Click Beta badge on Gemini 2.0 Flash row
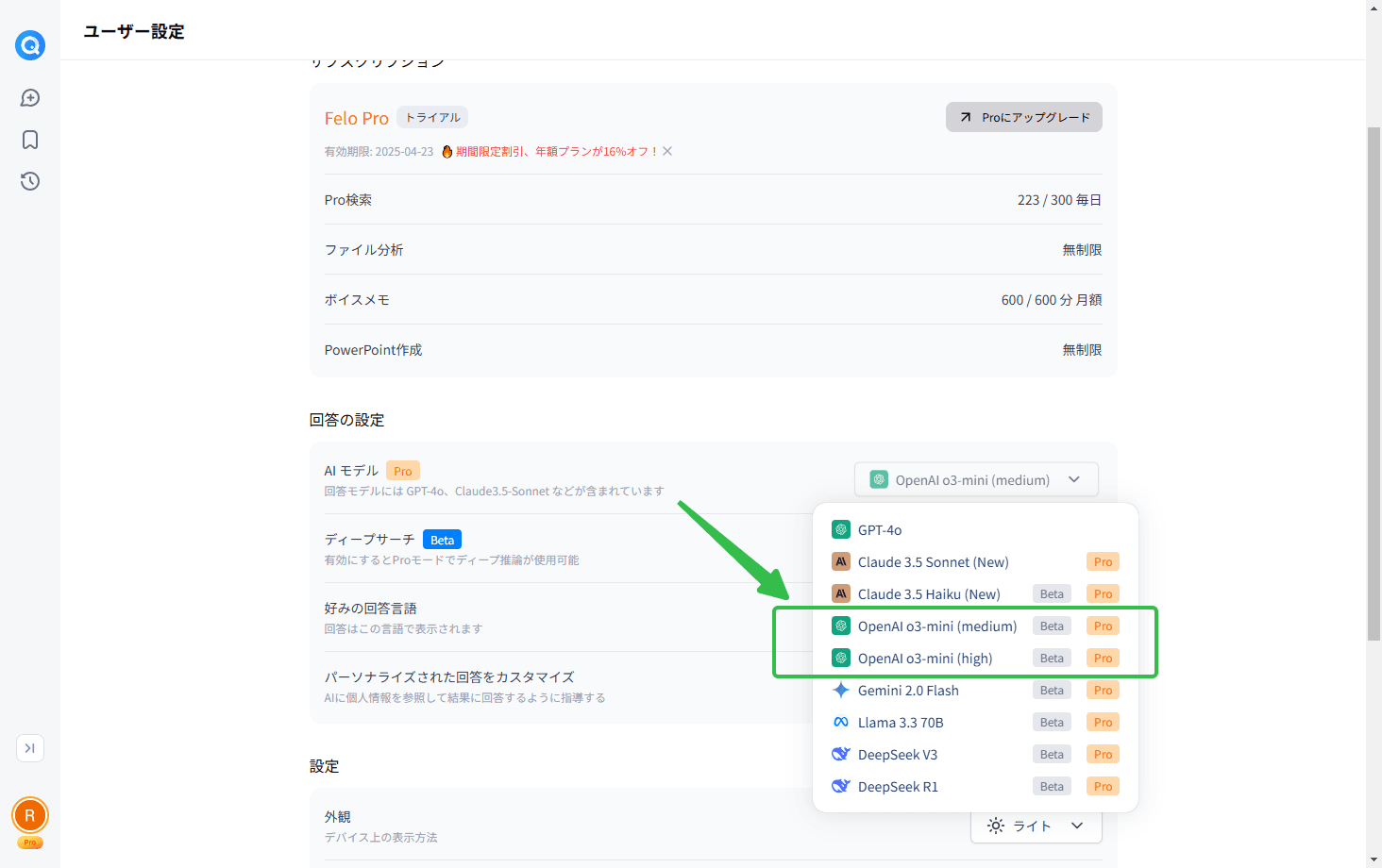This screenshot has width=1382, height=868. click(x=1052, y=691)
